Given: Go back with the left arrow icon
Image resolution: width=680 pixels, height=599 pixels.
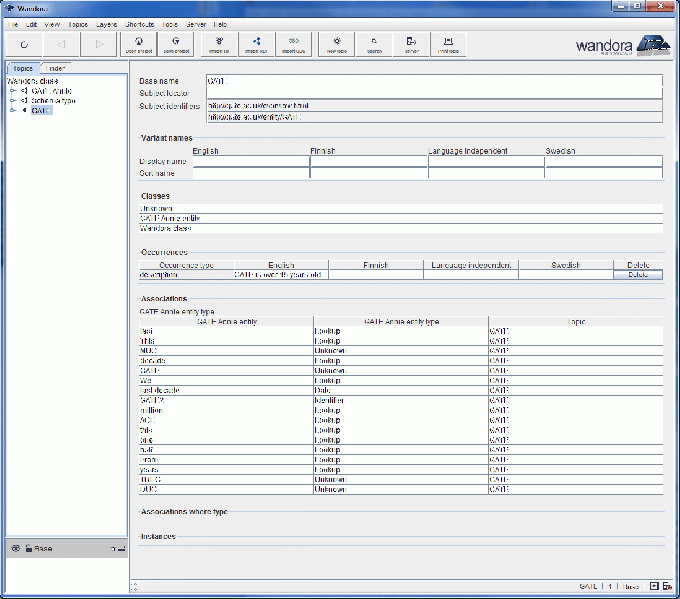Looking at the screenshot, I should click(61, 44).
